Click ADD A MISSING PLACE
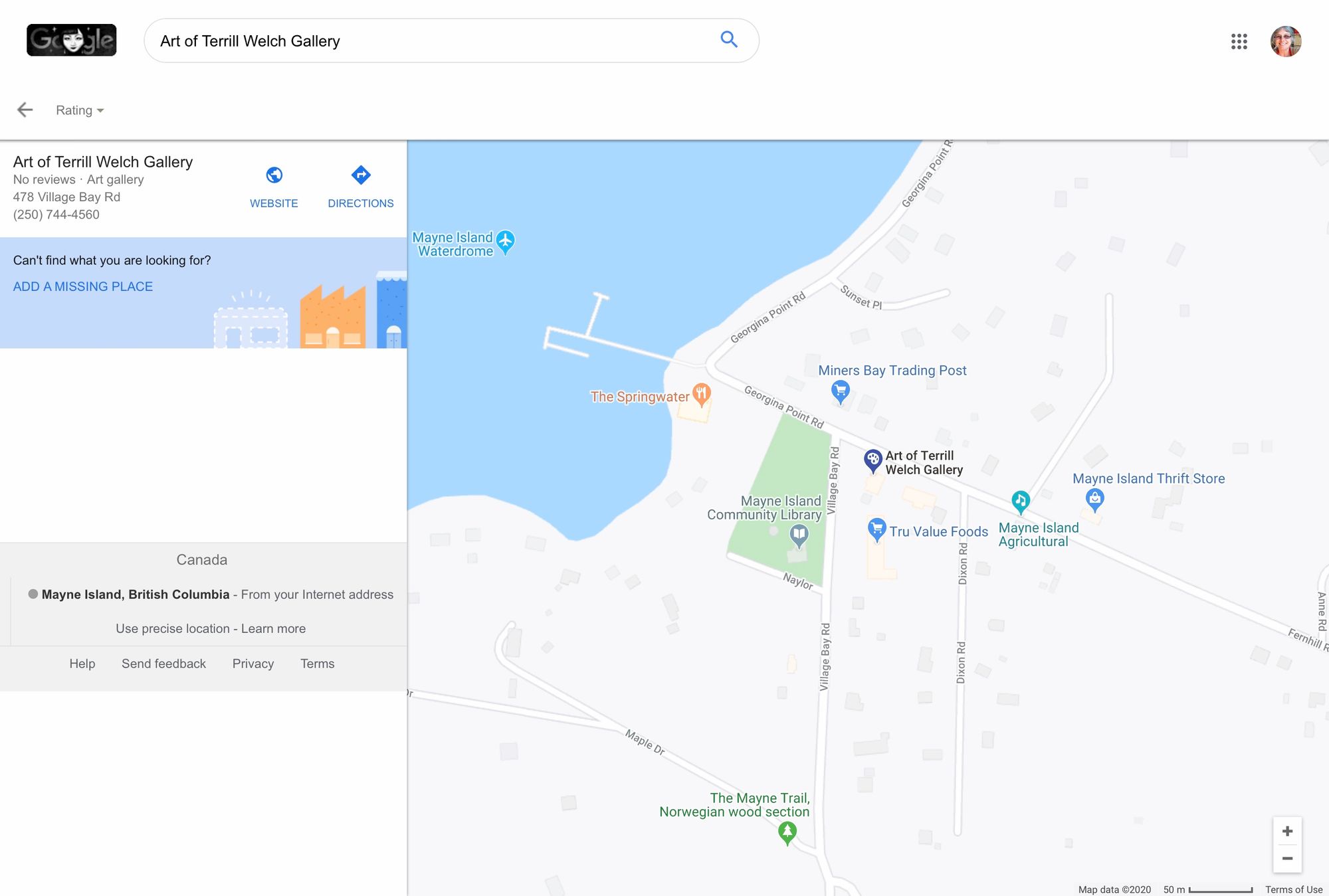The width and height of the screenshot is (1329, 896). (83, 286)
